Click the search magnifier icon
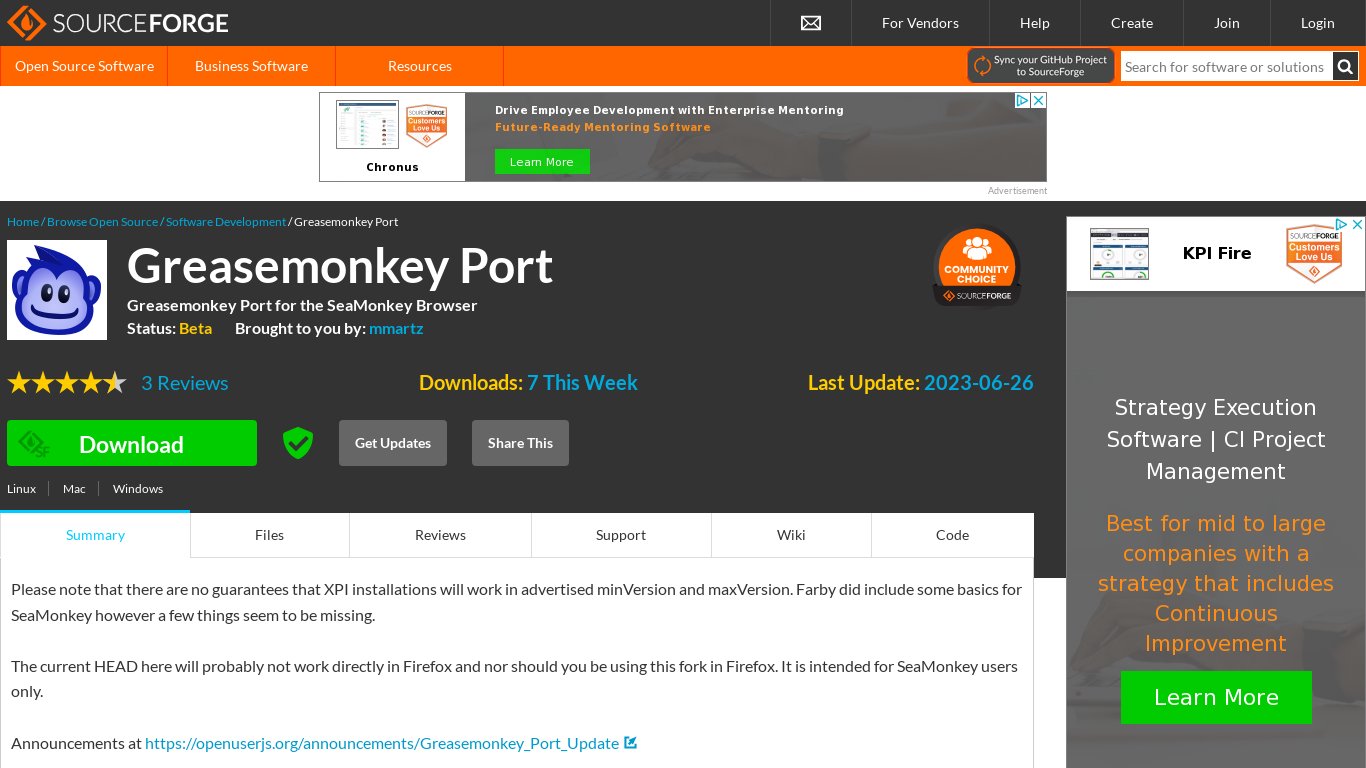 [1346, 67]
